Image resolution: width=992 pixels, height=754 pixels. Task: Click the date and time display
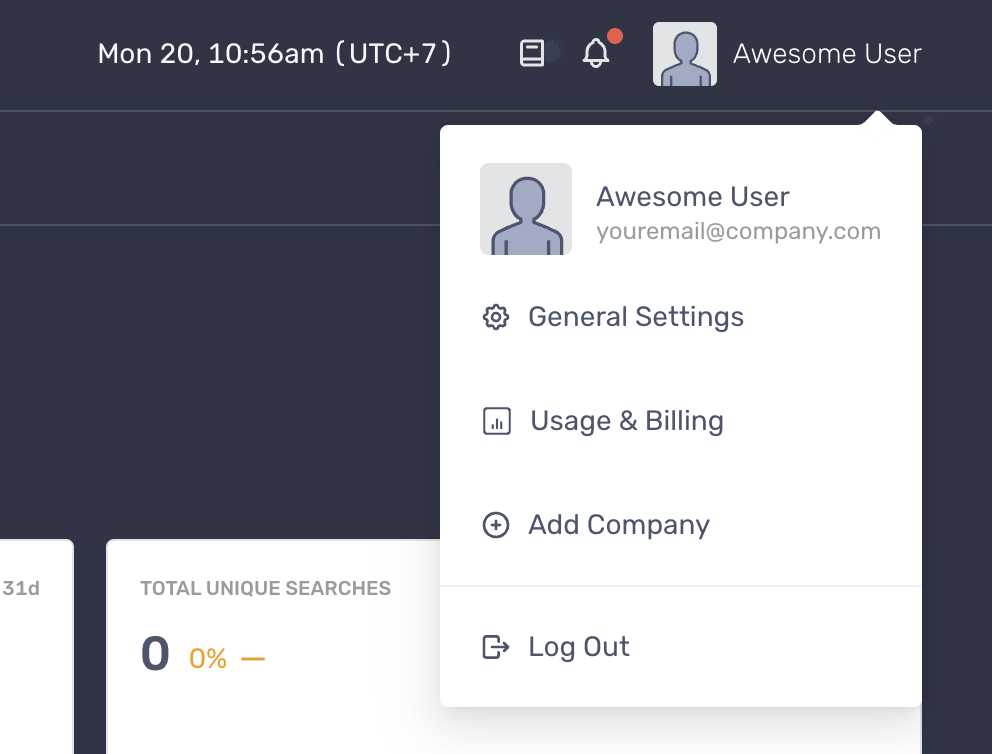(x=275, y=54)
